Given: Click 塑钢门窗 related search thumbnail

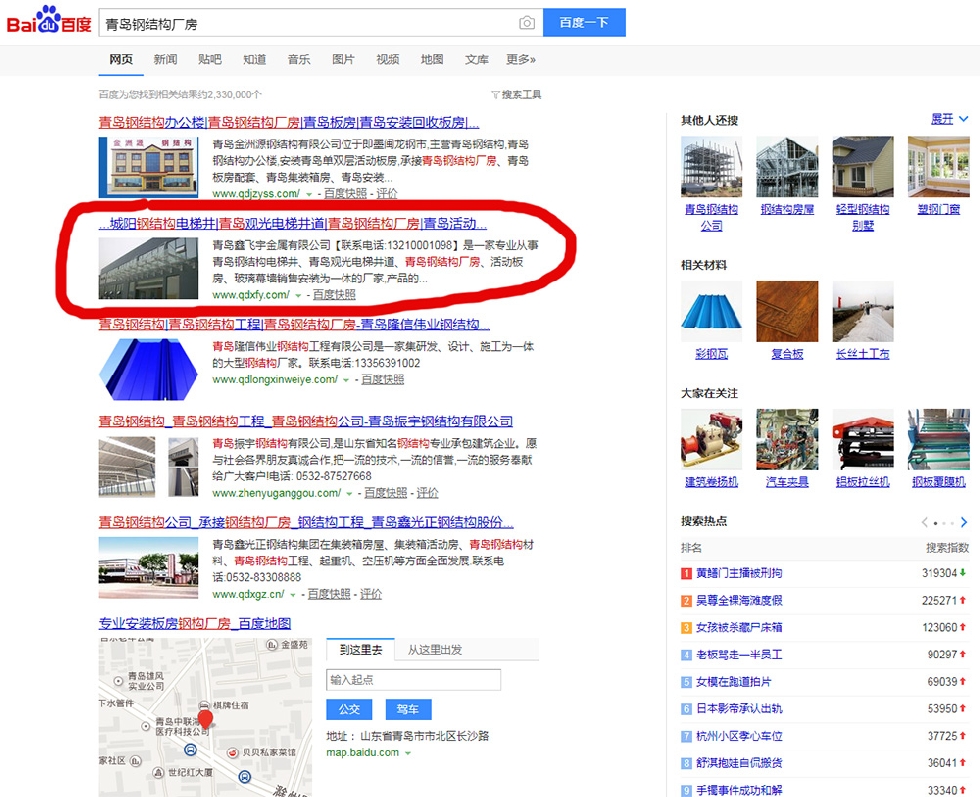Looking at the screenshot, I should click(x=939, y=166).
